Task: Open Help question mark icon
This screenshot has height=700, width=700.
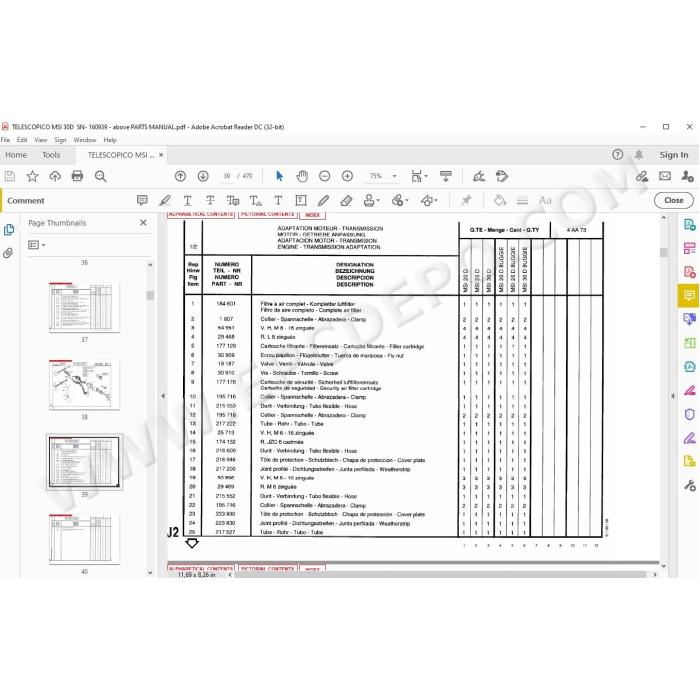Action: pyautogui.click(x=617, y=154)
